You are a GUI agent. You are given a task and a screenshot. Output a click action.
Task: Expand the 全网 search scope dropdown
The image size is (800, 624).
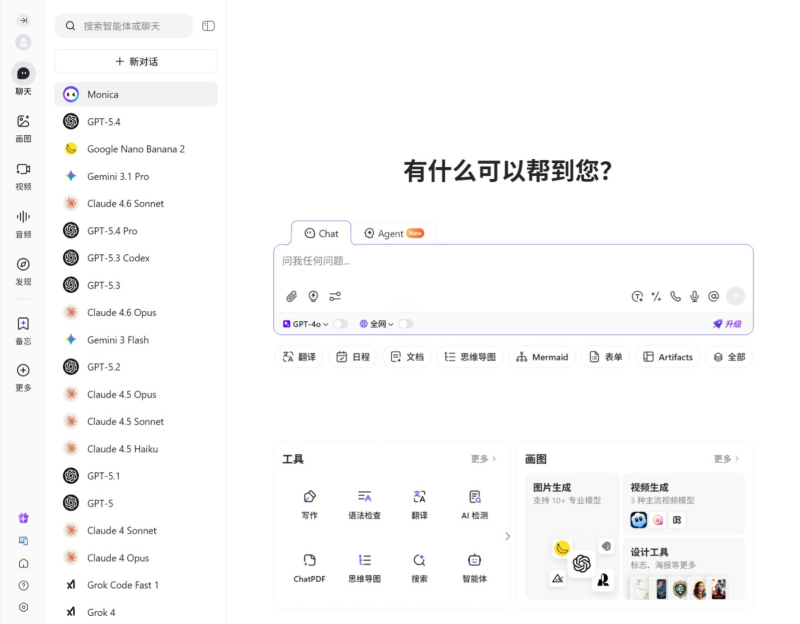tap(376, 324)
